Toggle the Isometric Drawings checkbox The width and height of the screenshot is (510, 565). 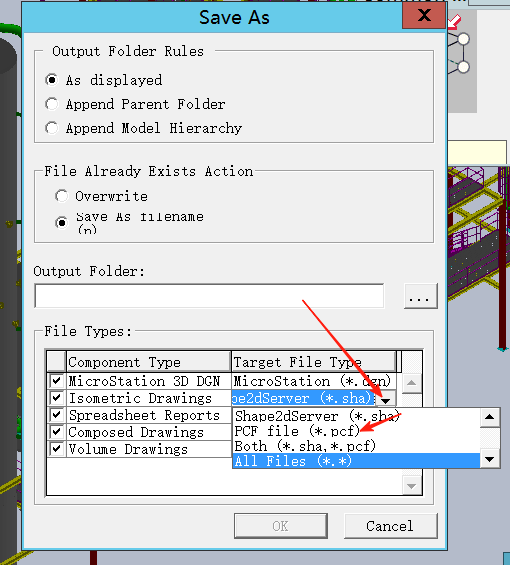click(x=57, y=398)
